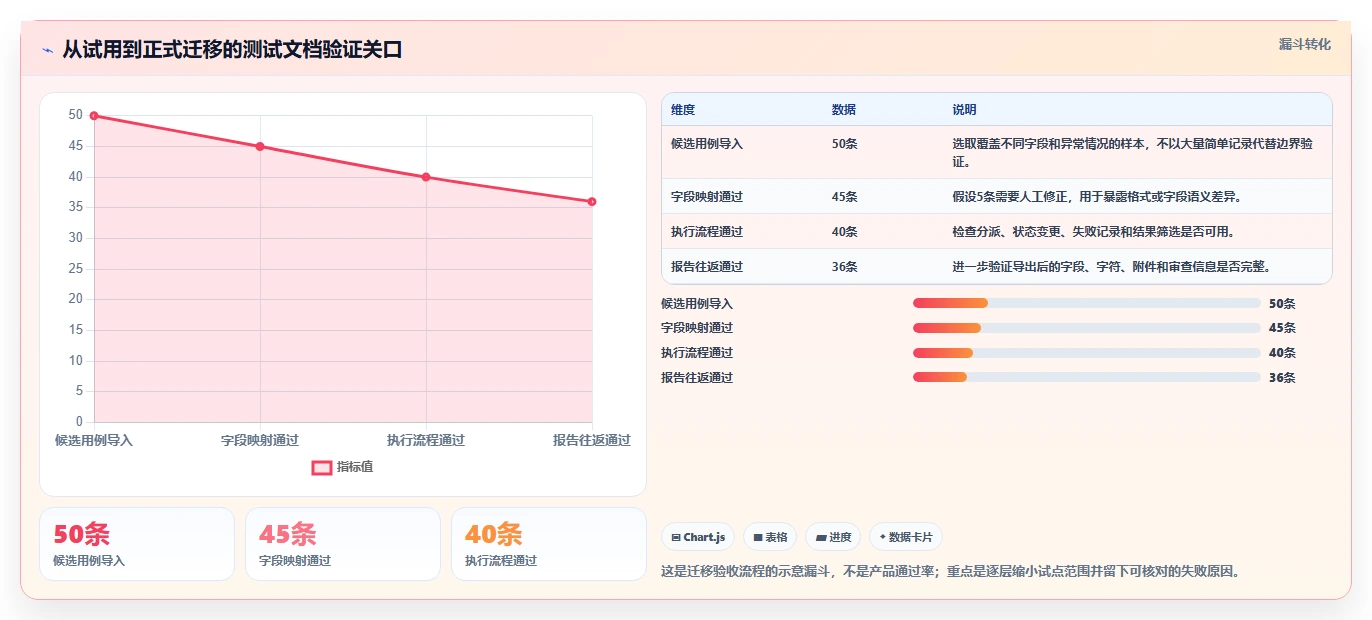This screenshot has height=620, width=1372.
Task: Select the 表格 tag chip
Action: [x=769, y=537]
